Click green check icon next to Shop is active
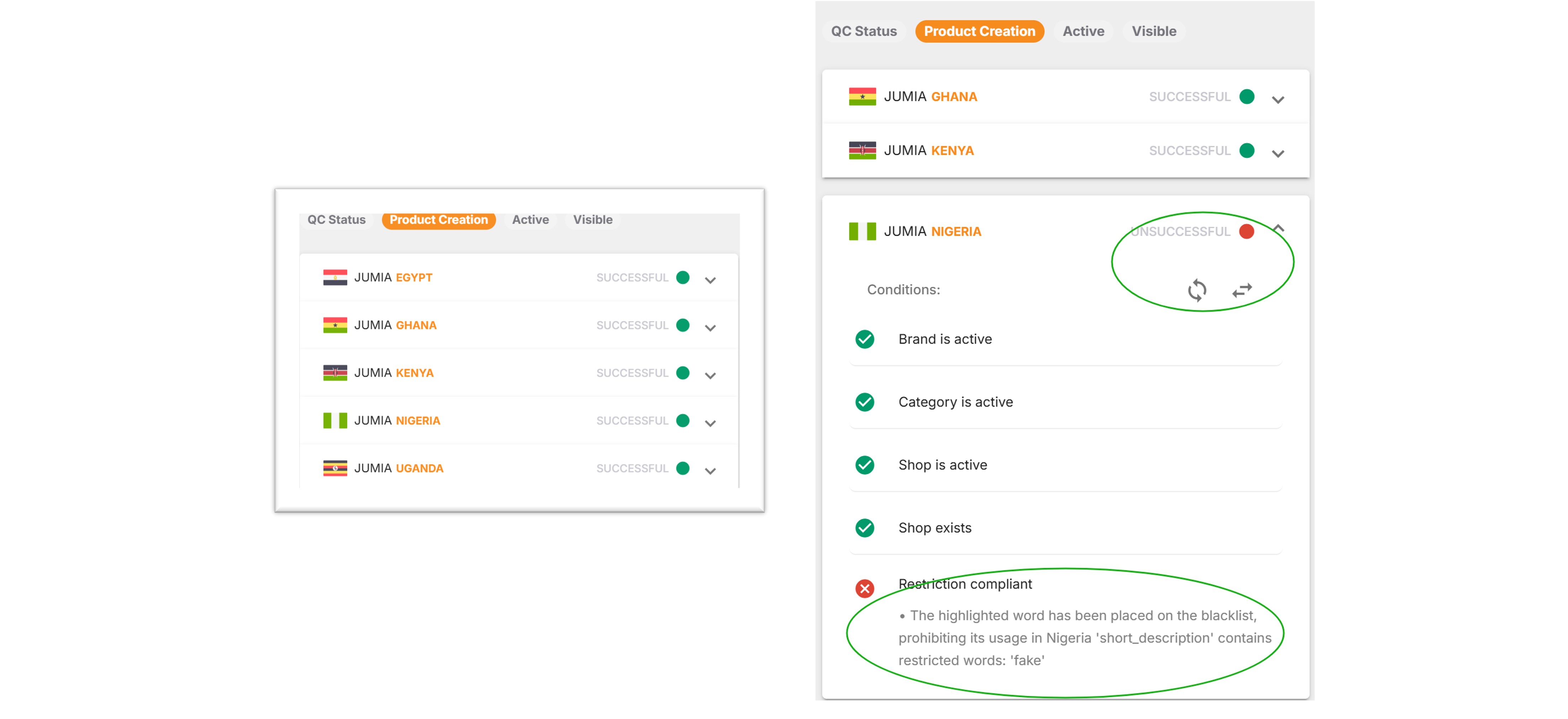Image resolution: width=1568 pixels, height=719 pixels. pos(864,465)
